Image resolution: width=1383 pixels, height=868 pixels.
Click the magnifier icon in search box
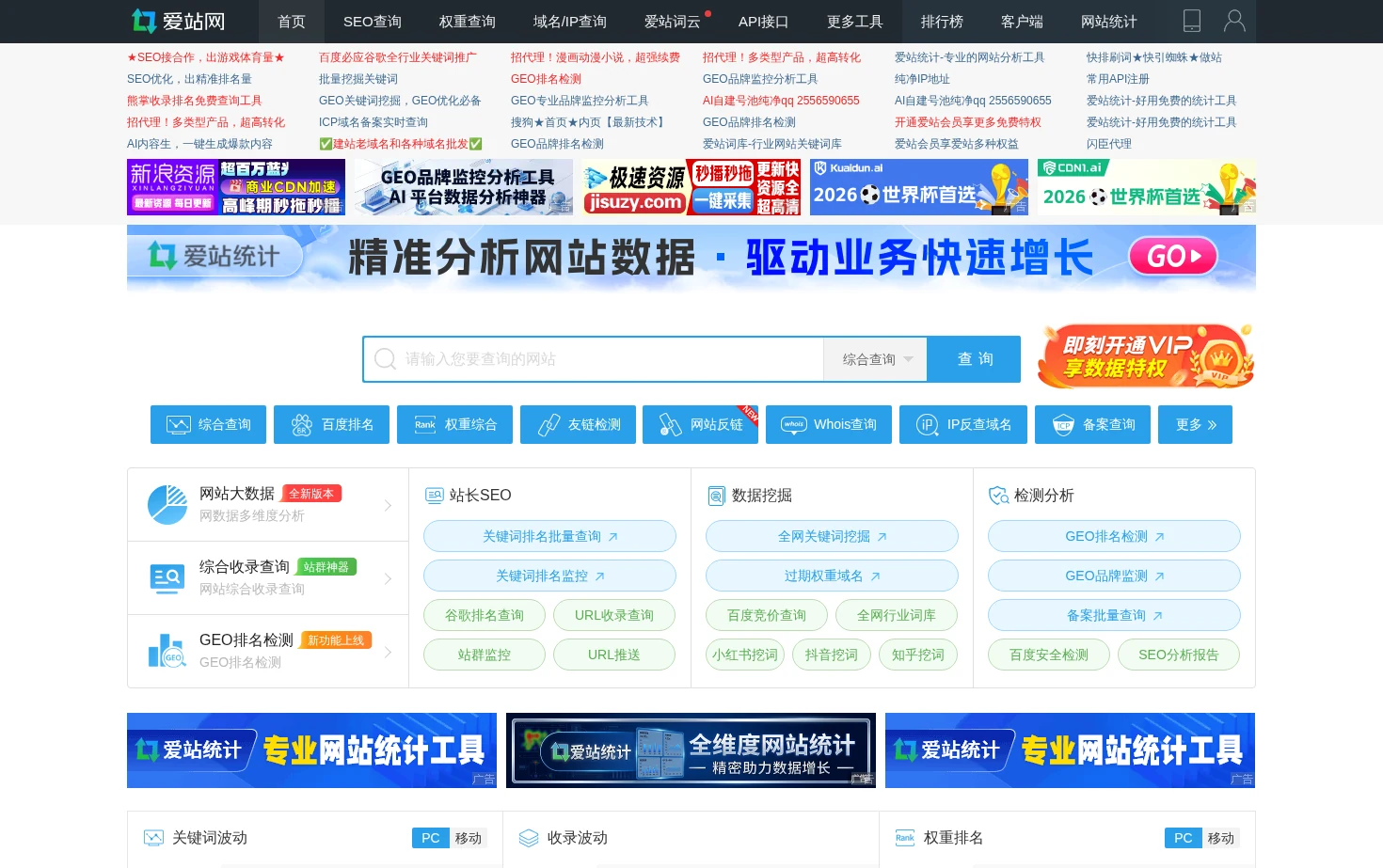pyautogui.click(x=385, y=359)
